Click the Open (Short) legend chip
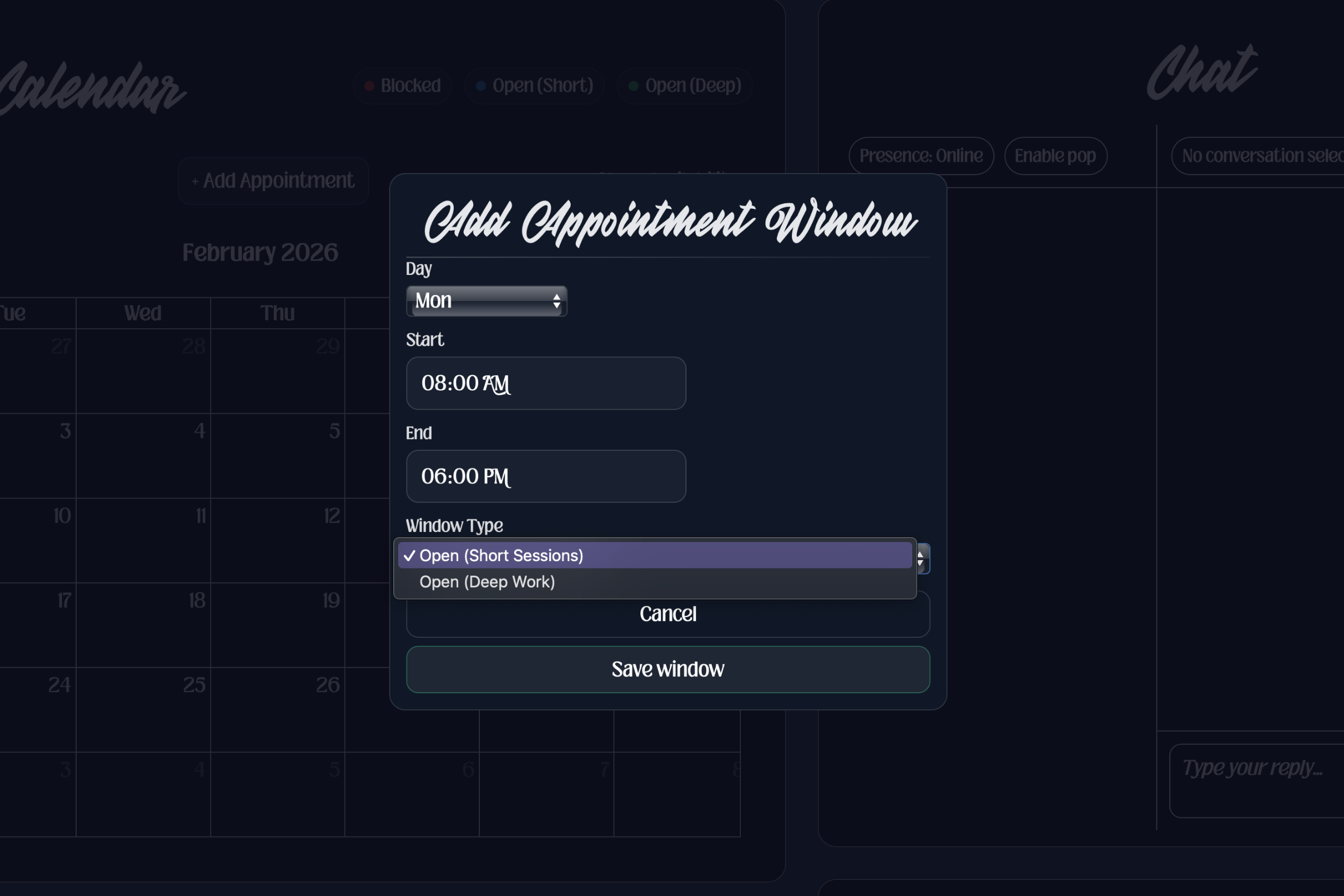 pos(534,86)
